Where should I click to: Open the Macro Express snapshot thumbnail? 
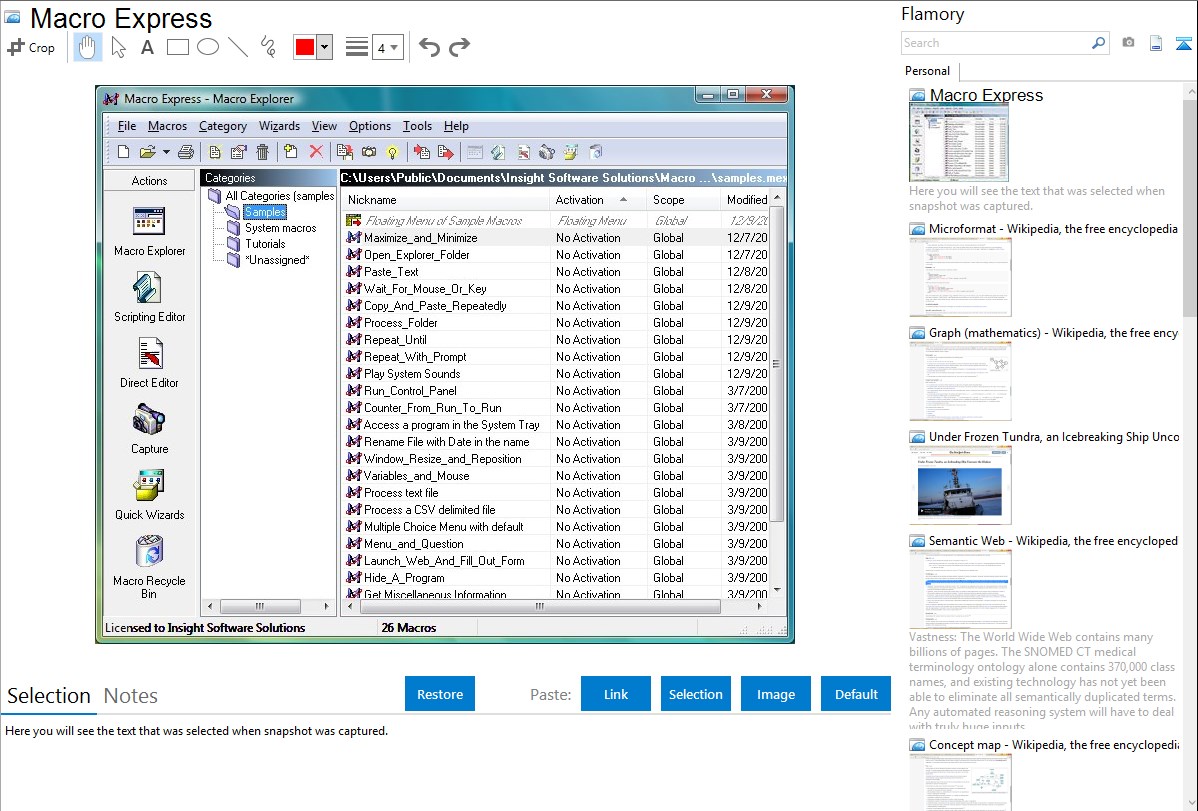[959, 142]
